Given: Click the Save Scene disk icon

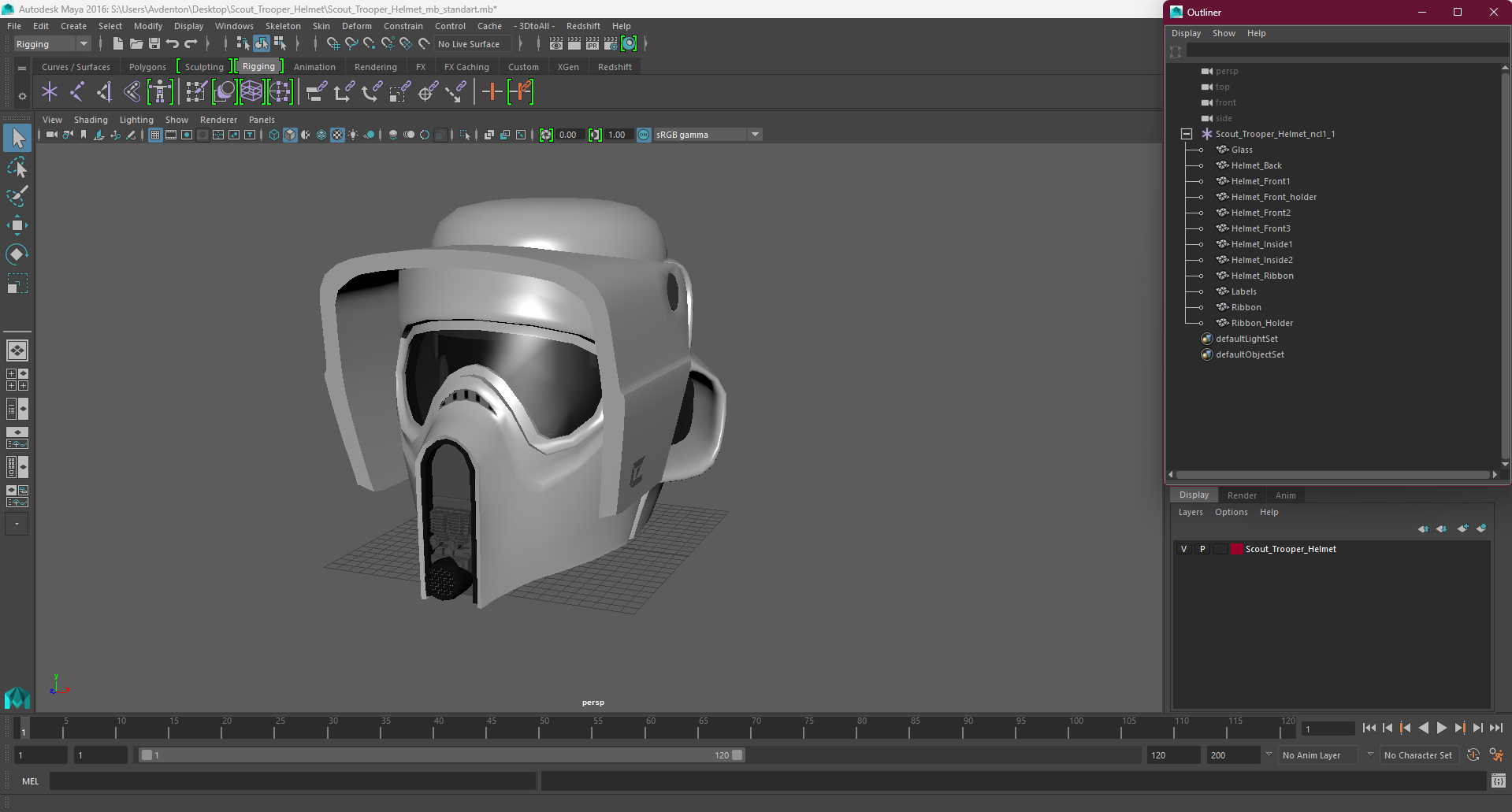Looking at the screenshot, I should point(154,44).
